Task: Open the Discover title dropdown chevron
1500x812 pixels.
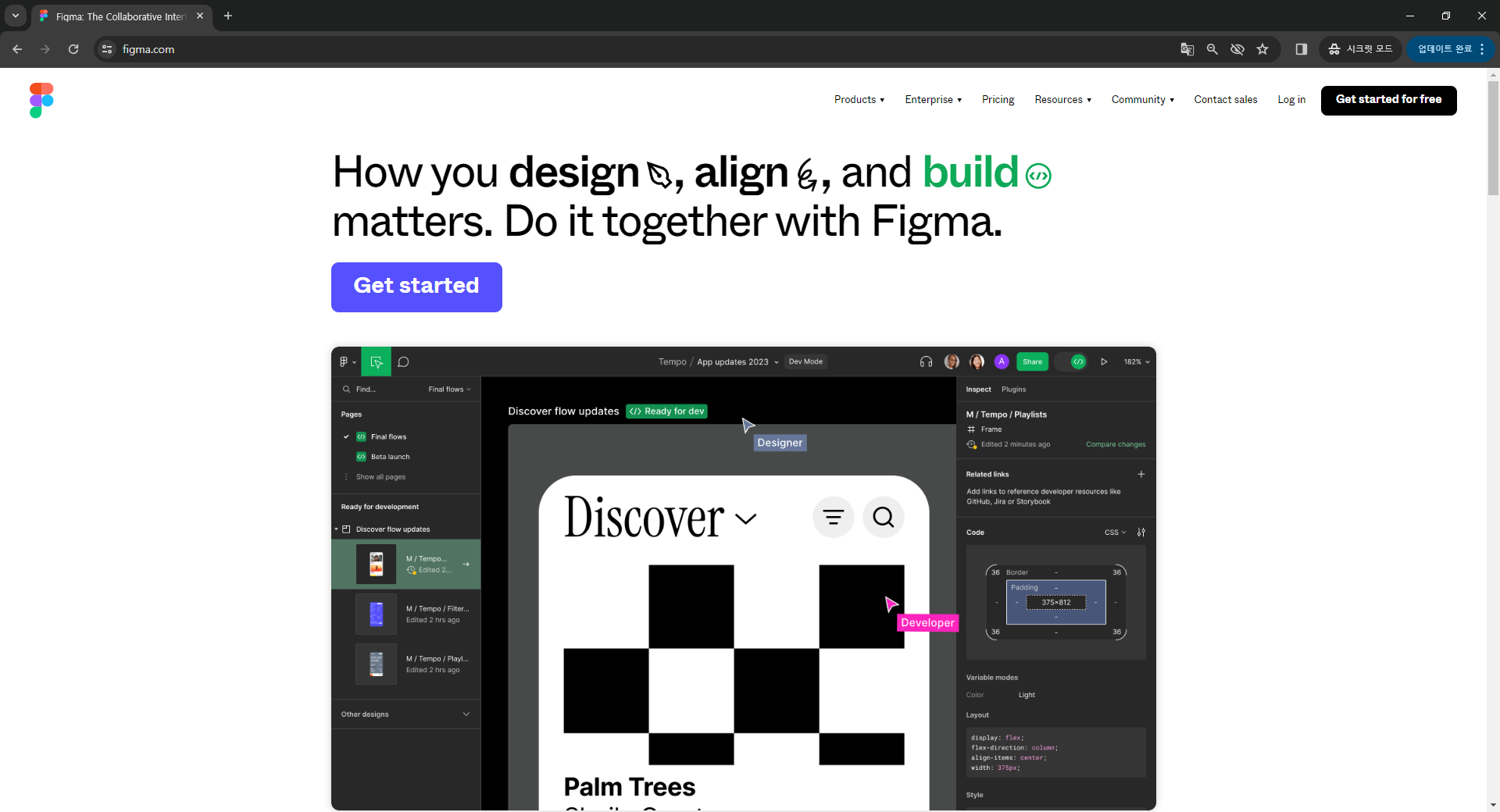Action: (x=746, y=519)
